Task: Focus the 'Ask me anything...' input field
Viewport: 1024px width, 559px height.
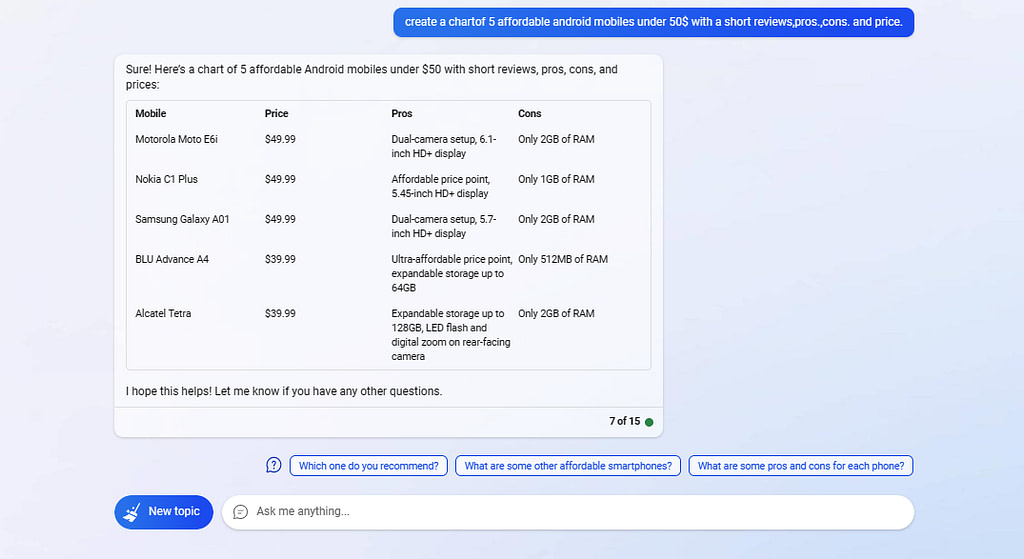Action: coord(568,512)
